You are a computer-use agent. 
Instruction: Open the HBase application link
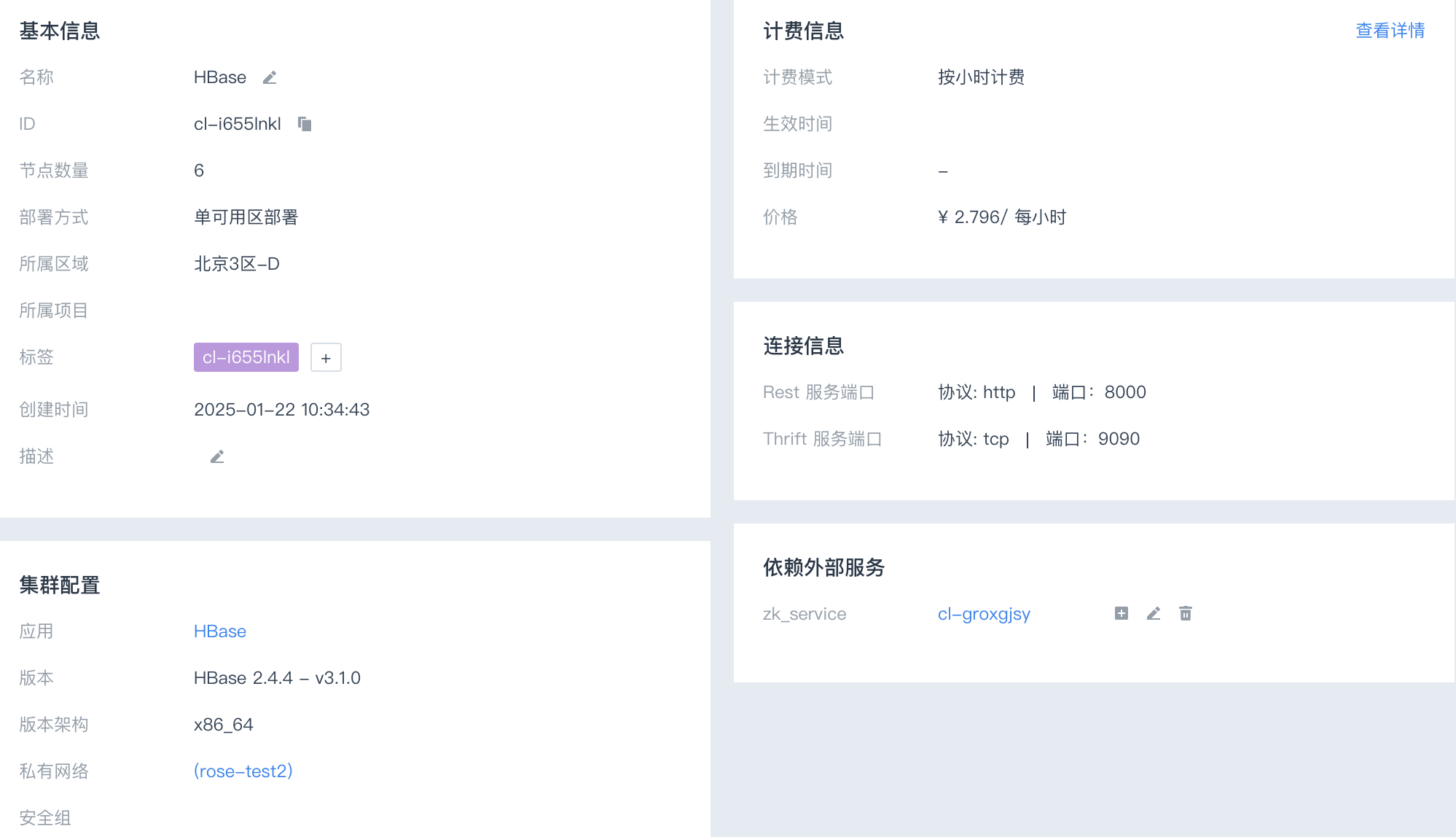click(x=220, y=631)
